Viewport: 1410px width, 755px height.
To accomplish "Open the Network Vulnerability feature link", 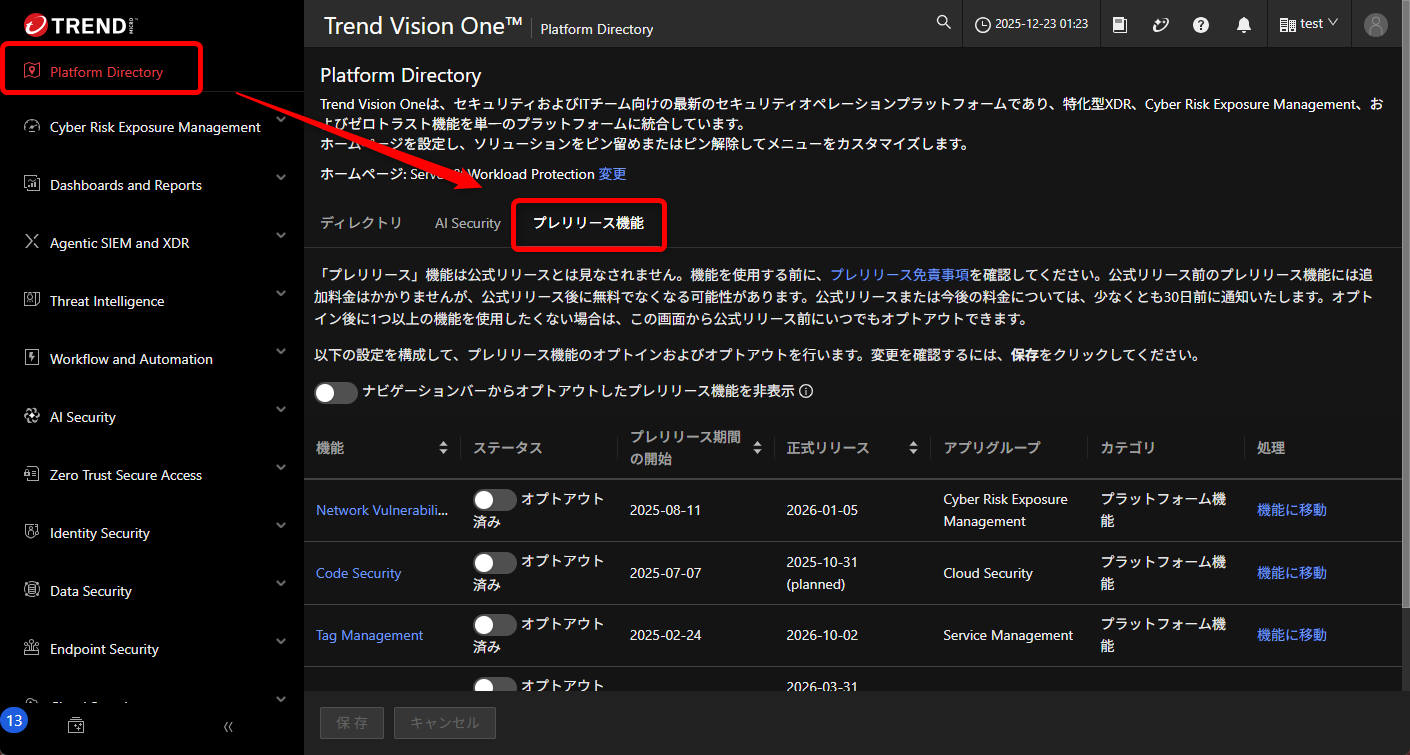I will pos(381,510).
